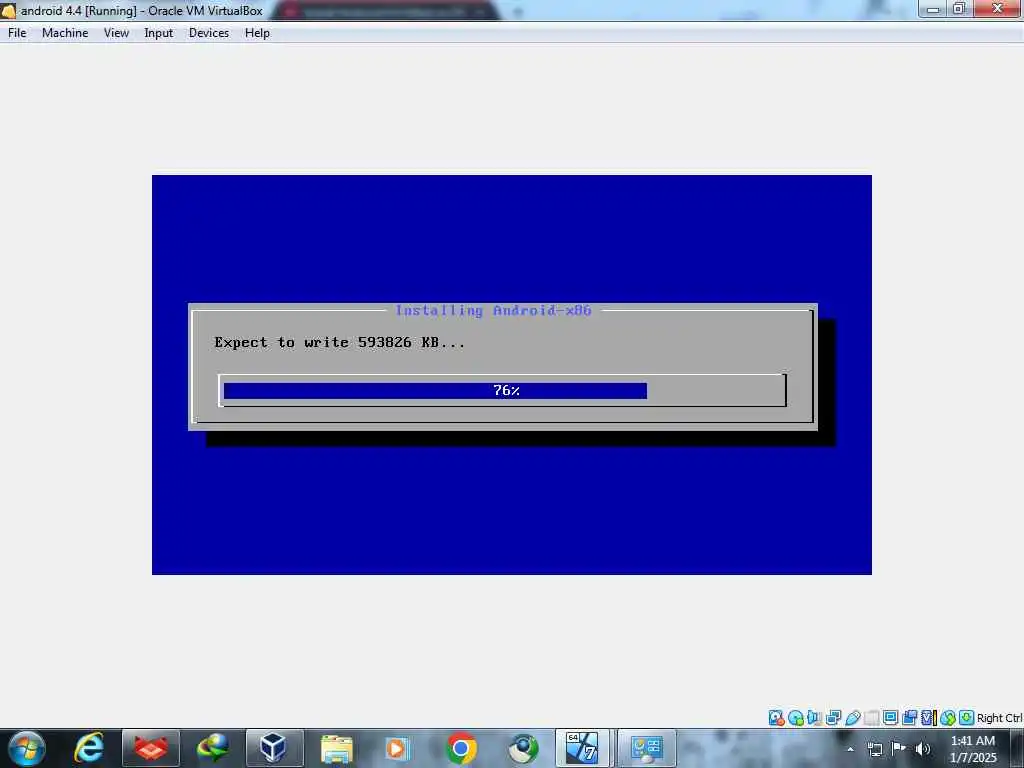The width and height of the screenshot is (1024, 768).
Task: Click the mouse integration status icon
Action: point(948,718)
